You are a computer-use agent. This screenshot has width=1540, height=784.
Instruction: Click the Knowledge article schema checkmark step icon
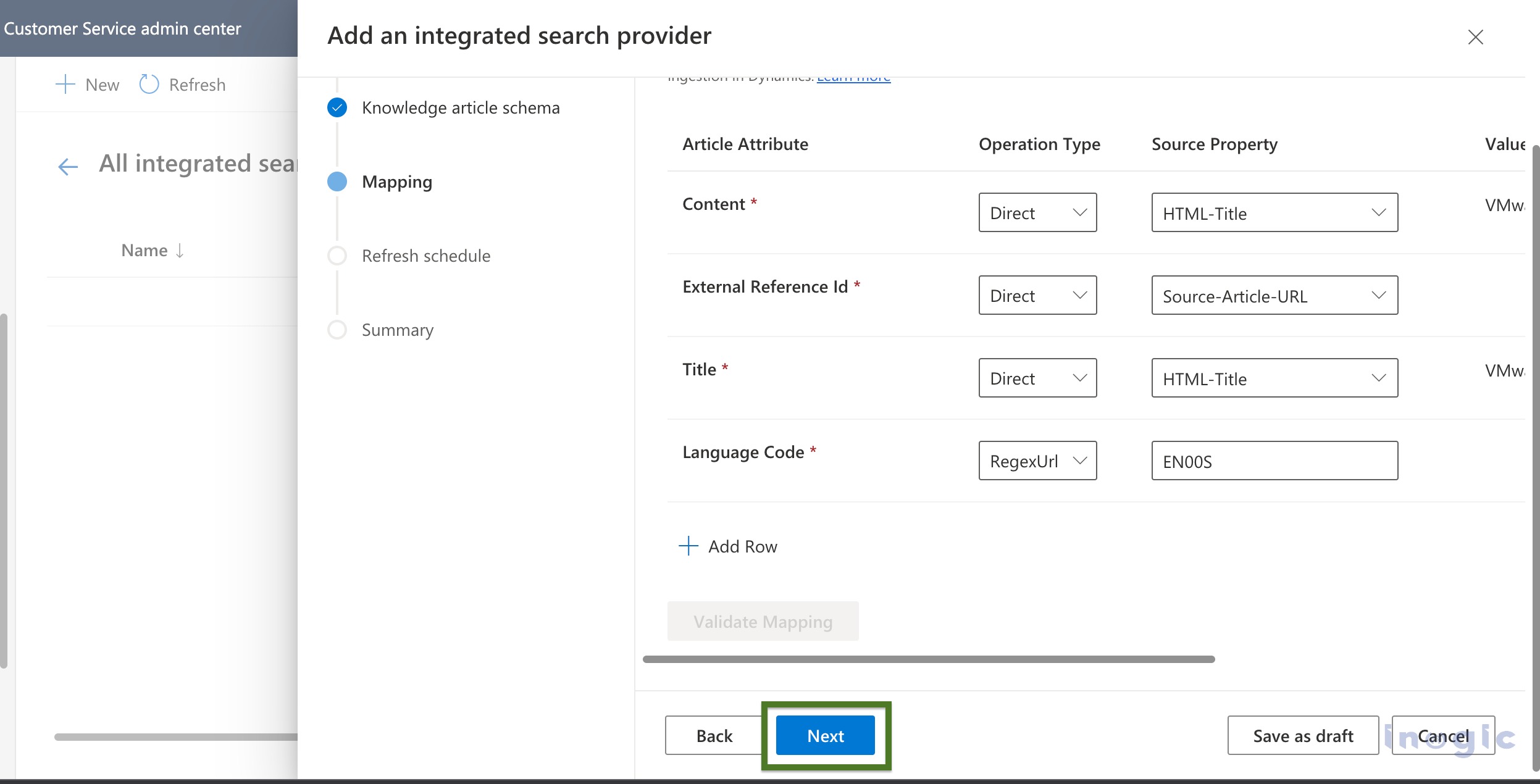(337, 108)
